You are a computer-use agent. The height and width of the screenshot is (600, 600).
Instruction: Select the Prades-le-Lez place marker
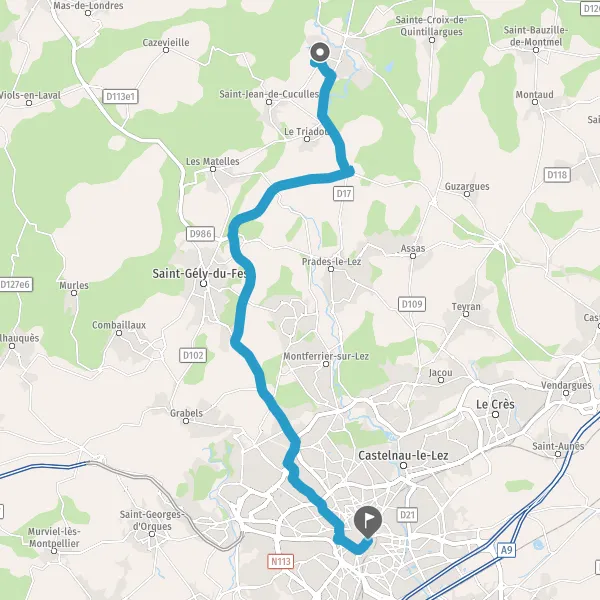331,269
